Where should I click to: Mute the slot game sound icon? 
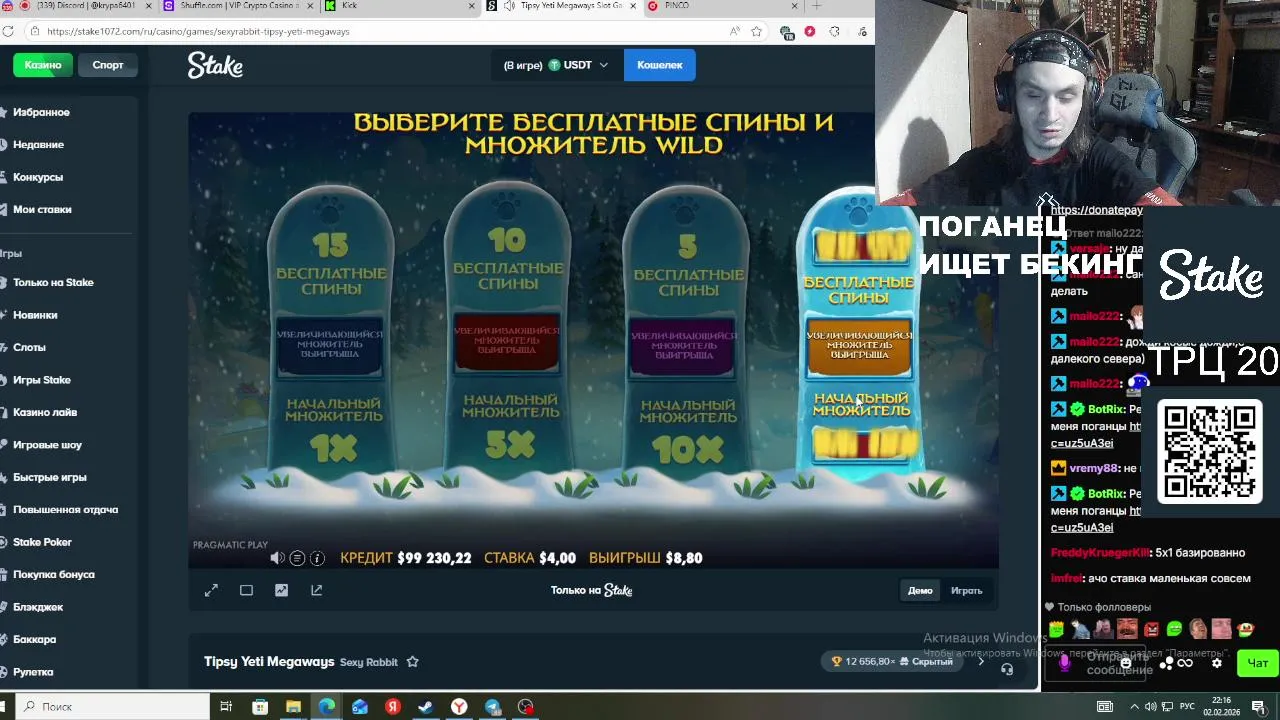click(277, 558)
